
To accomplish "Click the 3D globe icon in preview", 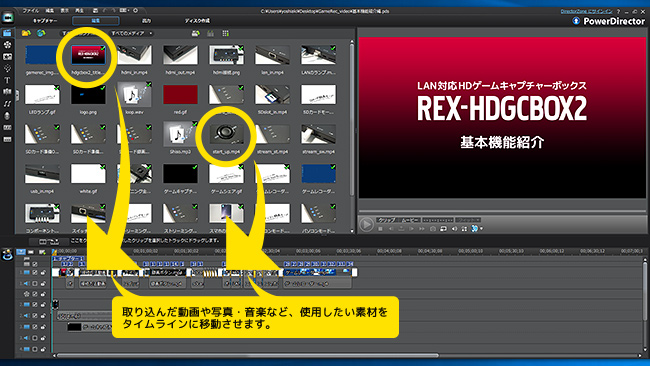I will [x=475, y=229].
